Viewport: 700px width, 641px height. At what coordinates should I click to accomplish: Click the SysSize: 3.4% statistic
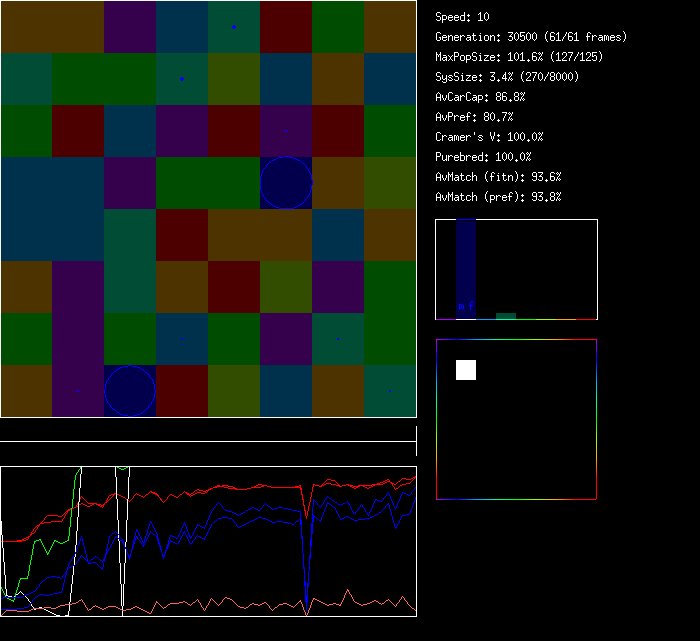coord(503,77)
